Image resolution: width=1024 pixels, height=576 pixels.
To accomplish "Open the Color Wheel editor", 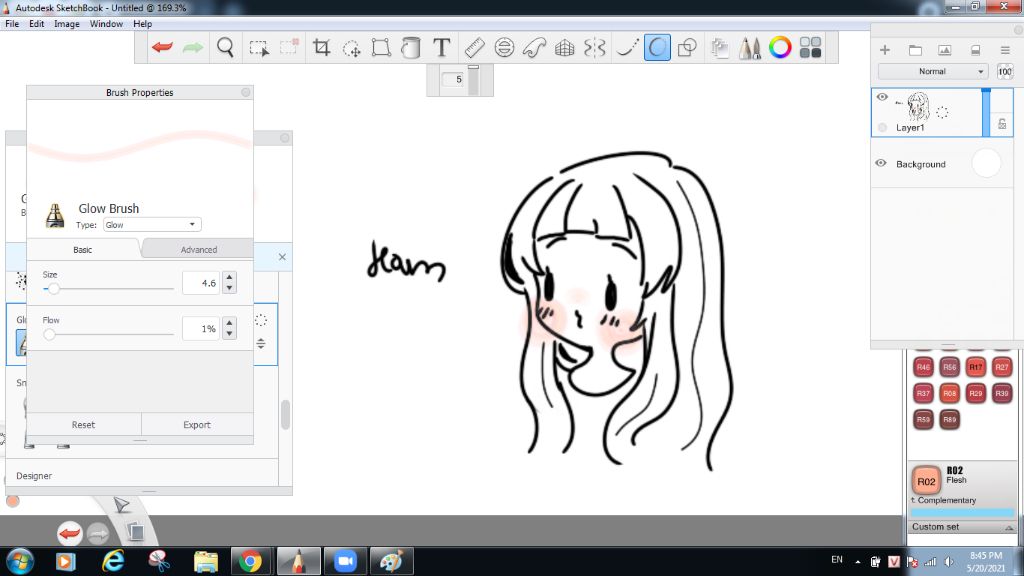I will (780, 48).
